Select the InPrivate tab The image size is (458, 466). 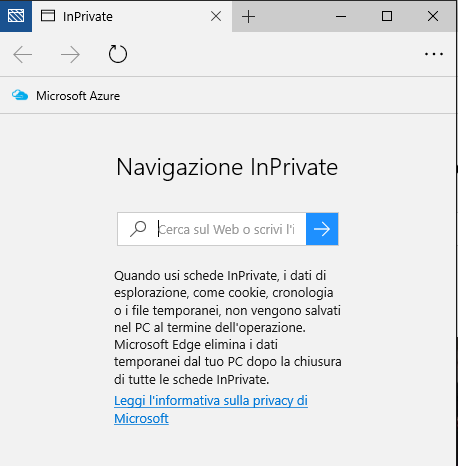132,16
